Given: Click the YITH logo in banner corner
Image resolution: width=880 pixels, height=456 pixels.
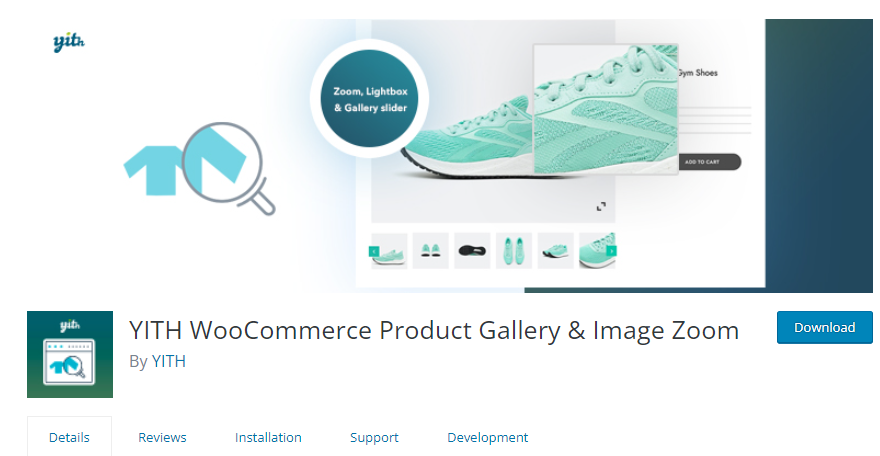Looking at the screenshot, I should [69, 42].
